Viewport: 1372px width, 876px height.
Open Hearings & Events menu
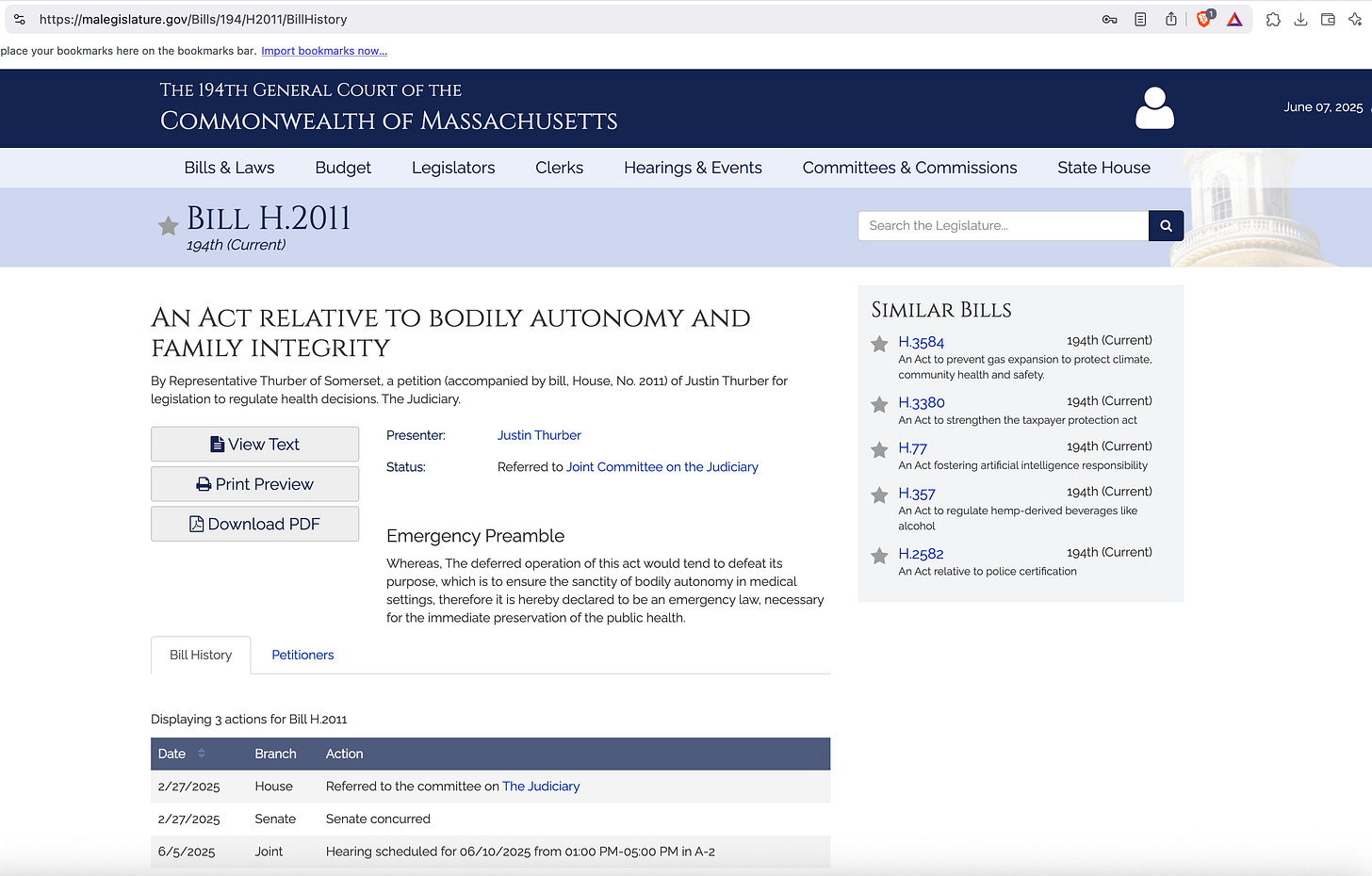693,168
